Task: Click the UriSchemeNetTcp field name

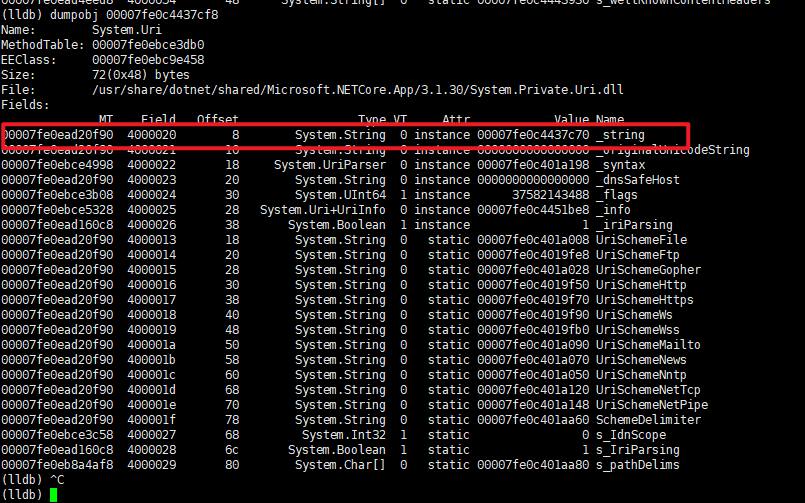Action: (x=648, y=390)
